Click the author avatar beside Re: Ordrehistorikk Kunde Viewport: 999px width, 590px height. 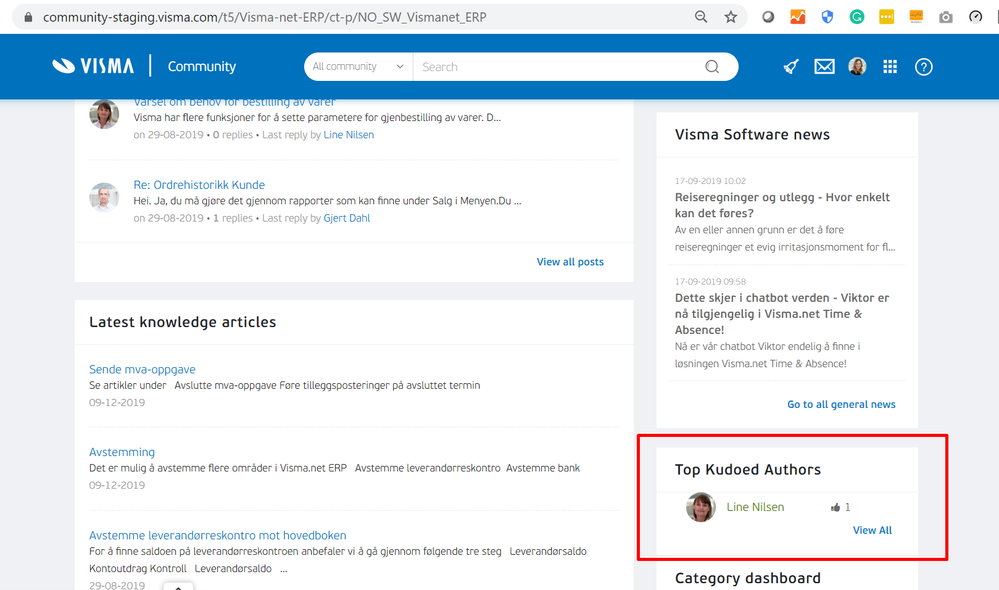pos(104,197)
